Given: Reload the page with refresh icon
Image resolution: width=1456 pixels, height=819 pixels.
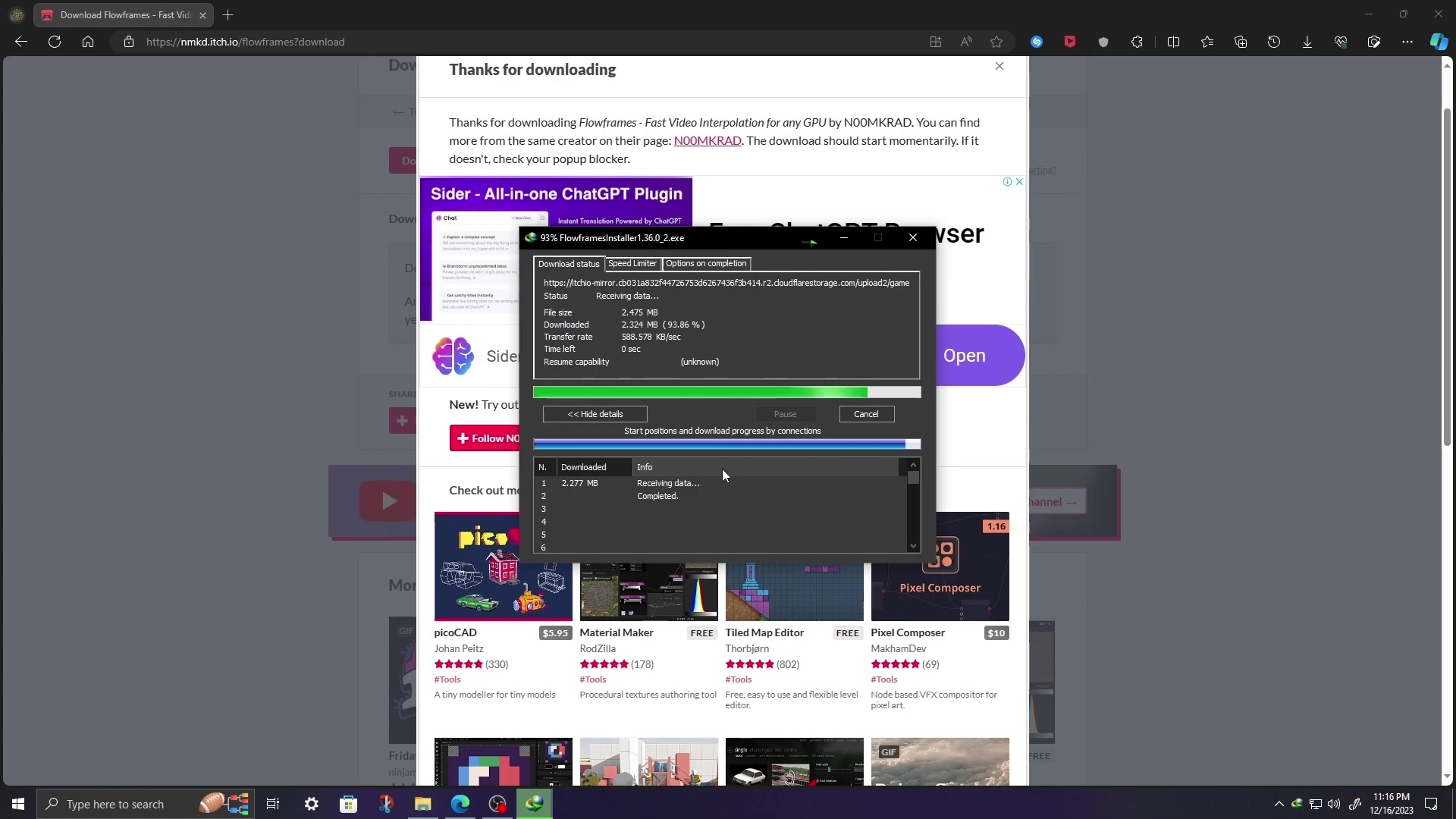Looking at the screenshot, I should [55, 42].
